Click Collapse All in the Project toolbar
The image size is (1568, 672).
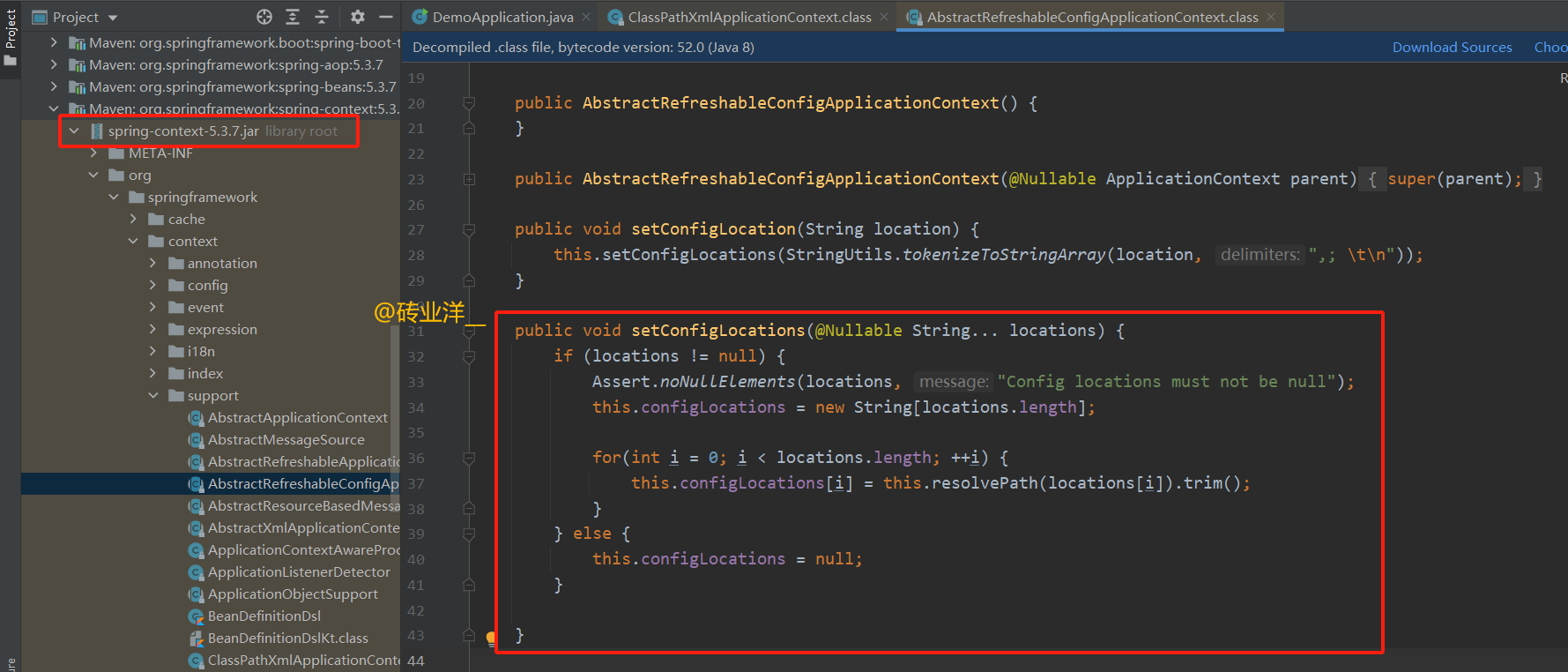[322, 17]
